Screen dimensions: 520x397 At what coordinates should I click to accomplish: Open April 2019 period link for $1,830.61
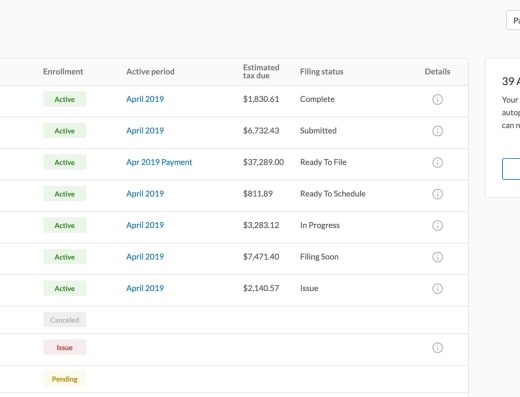pos(145,99)
